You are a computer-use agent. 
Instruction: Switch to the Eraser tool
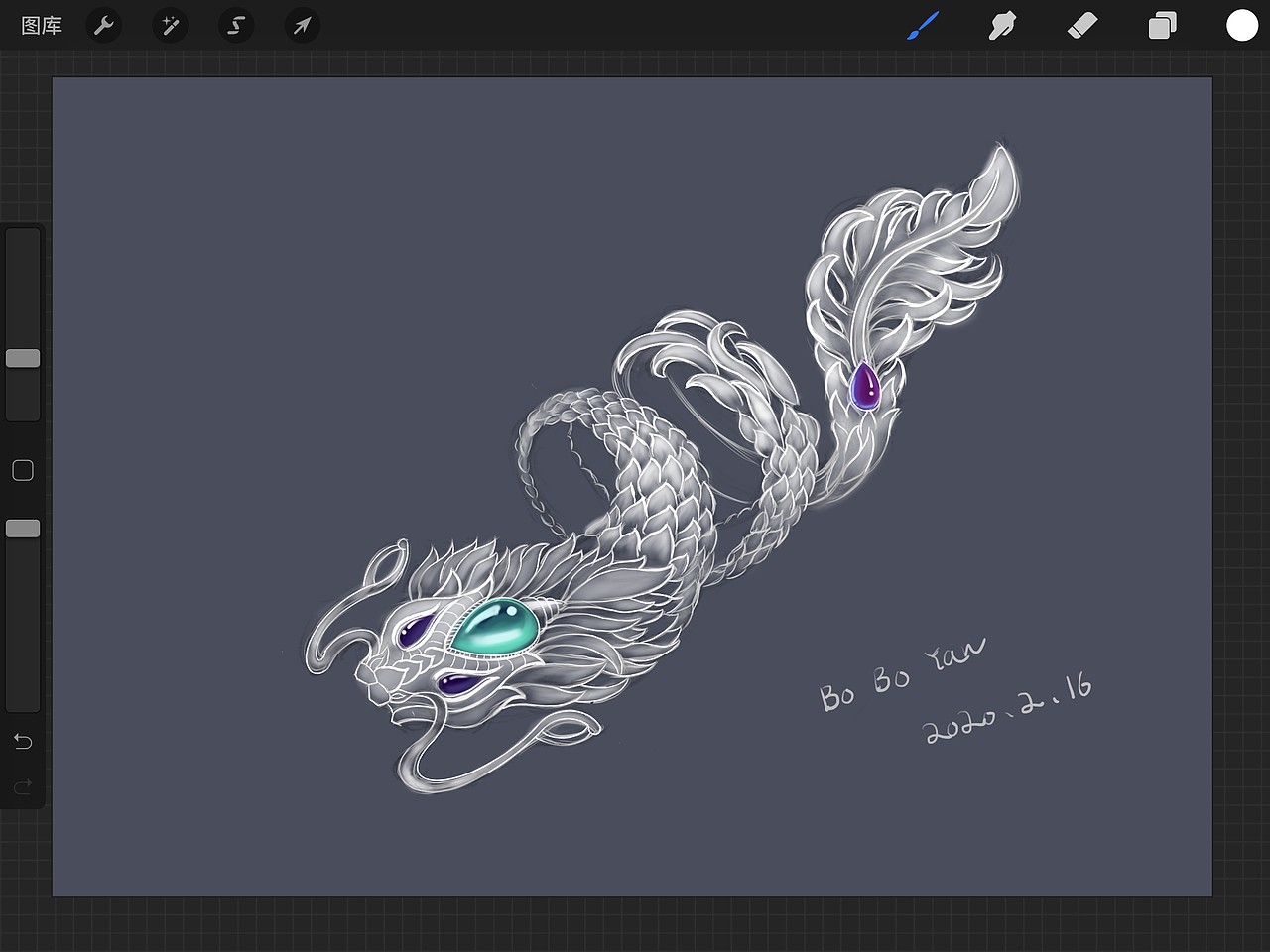pos(1081,26)
